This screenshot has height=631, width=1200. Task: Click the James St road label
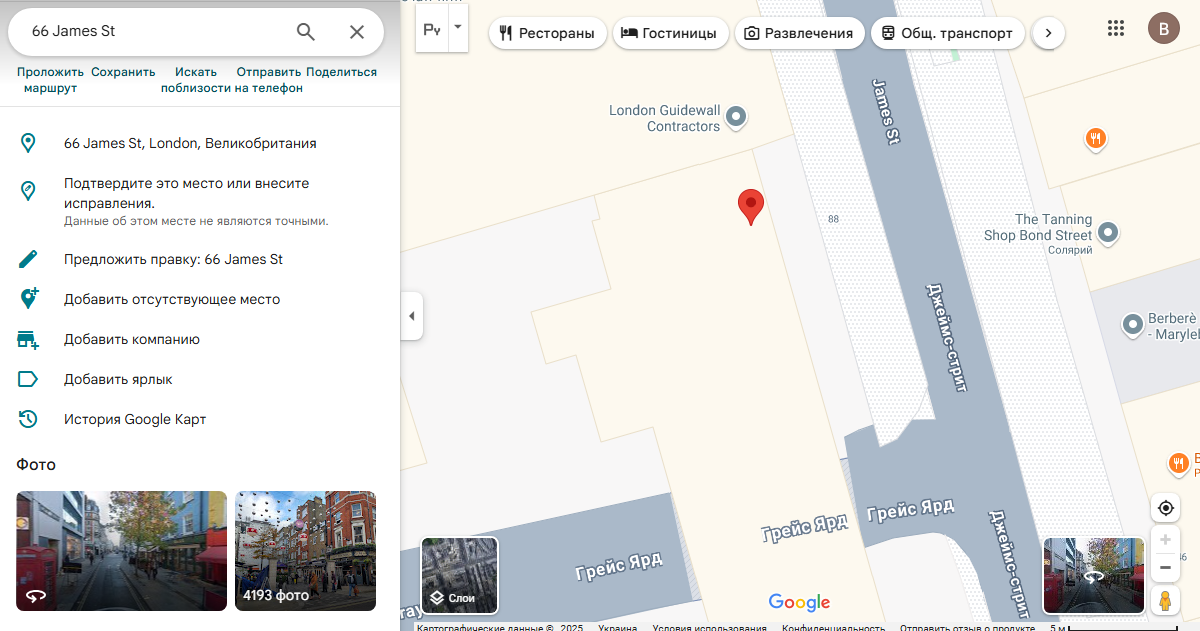[x=888, y=113]
